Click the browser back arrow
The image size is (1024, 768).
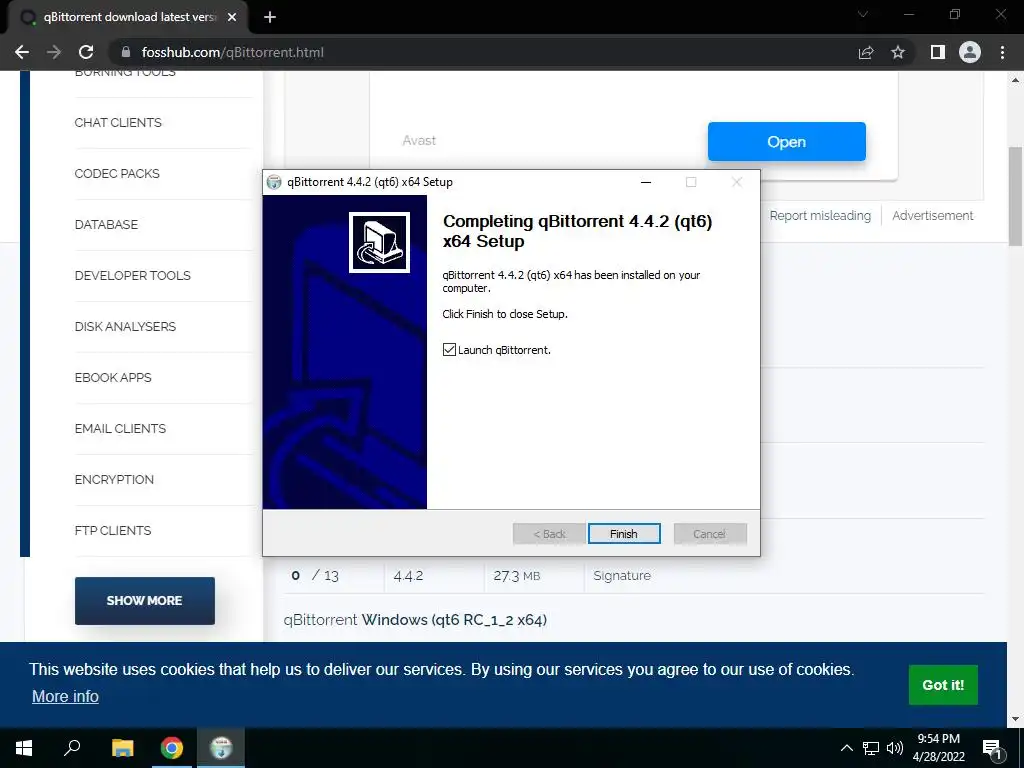22,52
